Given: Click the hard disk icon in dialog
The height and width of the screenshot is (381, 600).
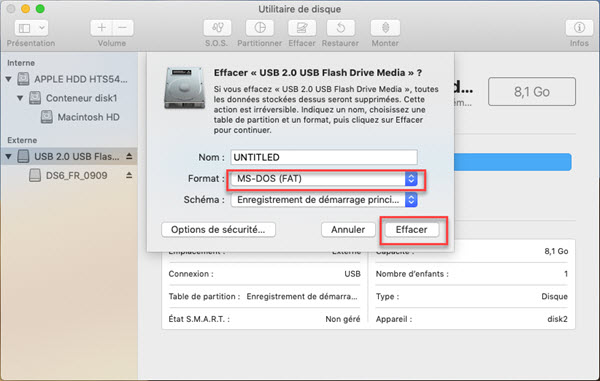Looking at the screenshot, I should pyautogui.click(x=184, y=88).
